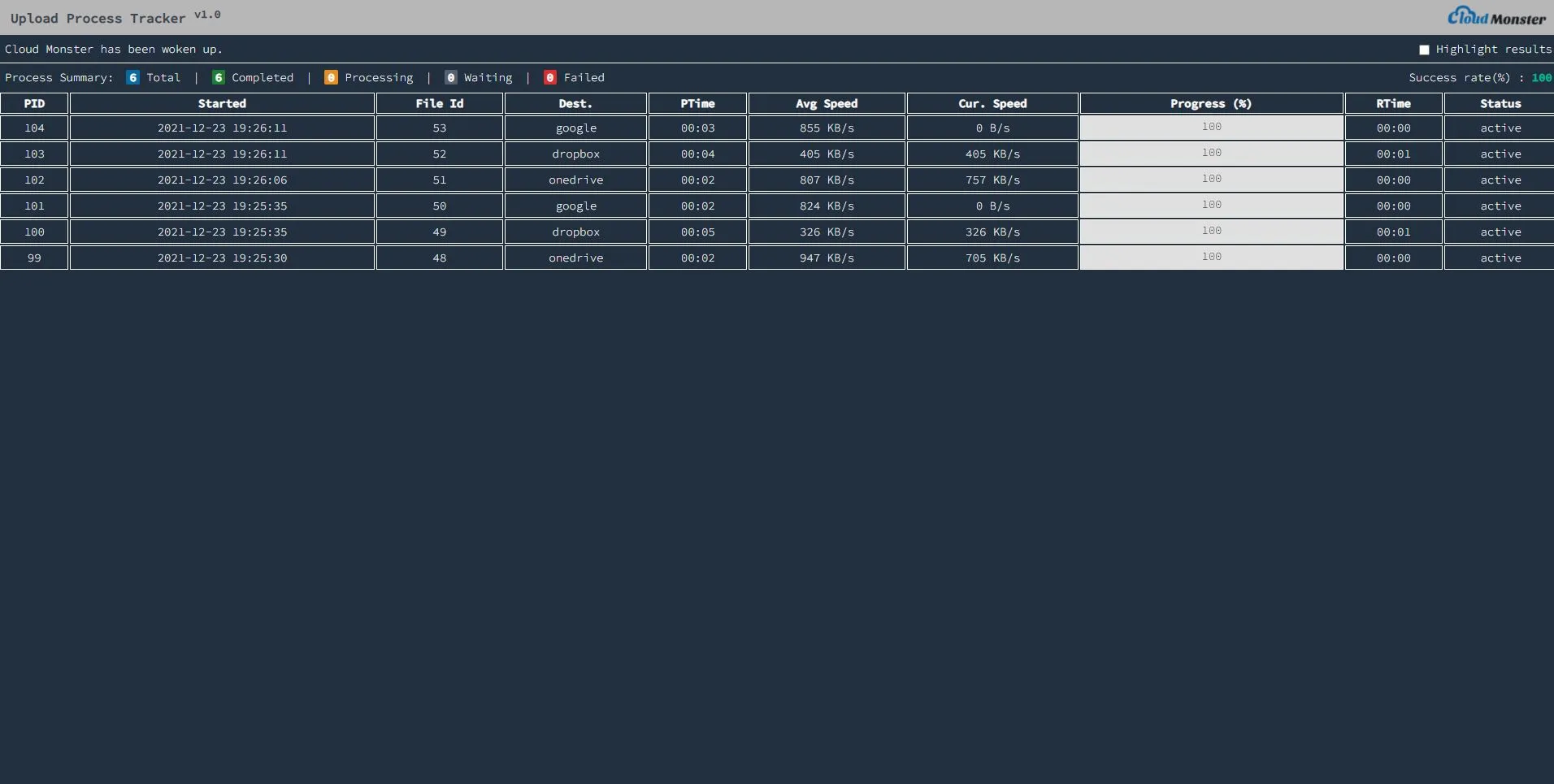Viewport: 1554px width, 784px height.
Task: Select the PID 99 cell
Action: coord(34,258)
